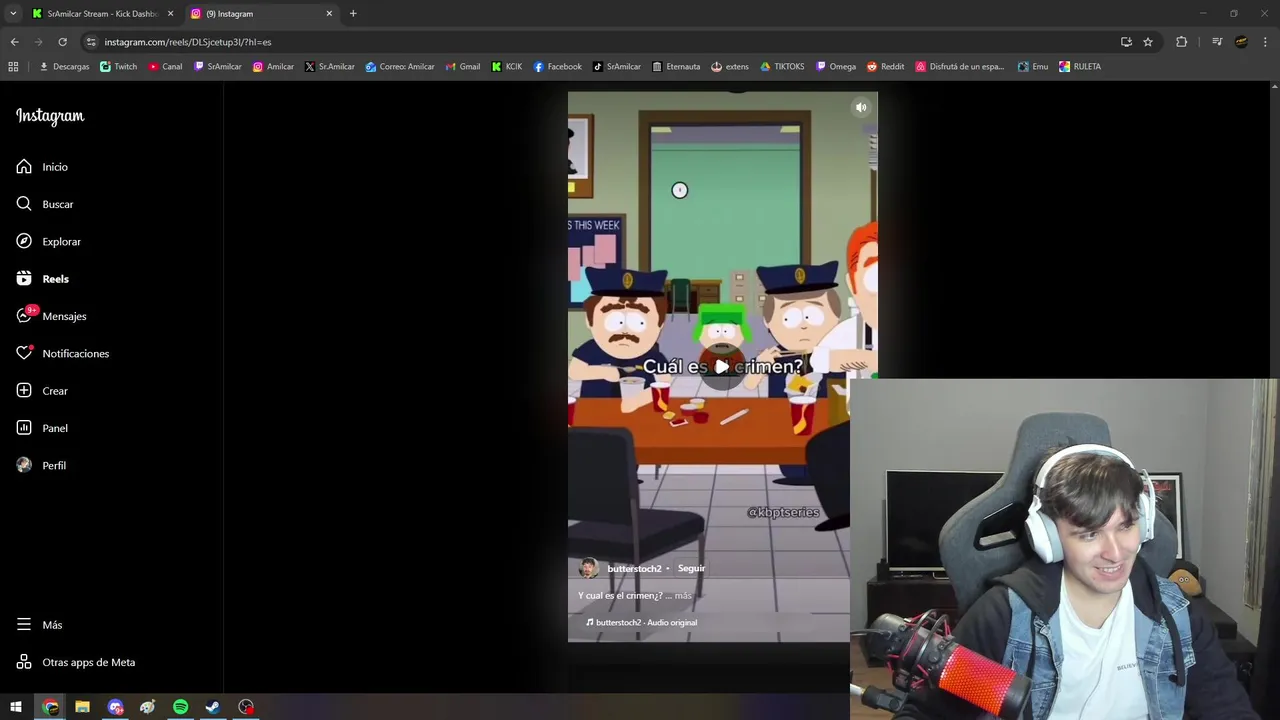Open the Facebook bookmark

pos(558,67)
